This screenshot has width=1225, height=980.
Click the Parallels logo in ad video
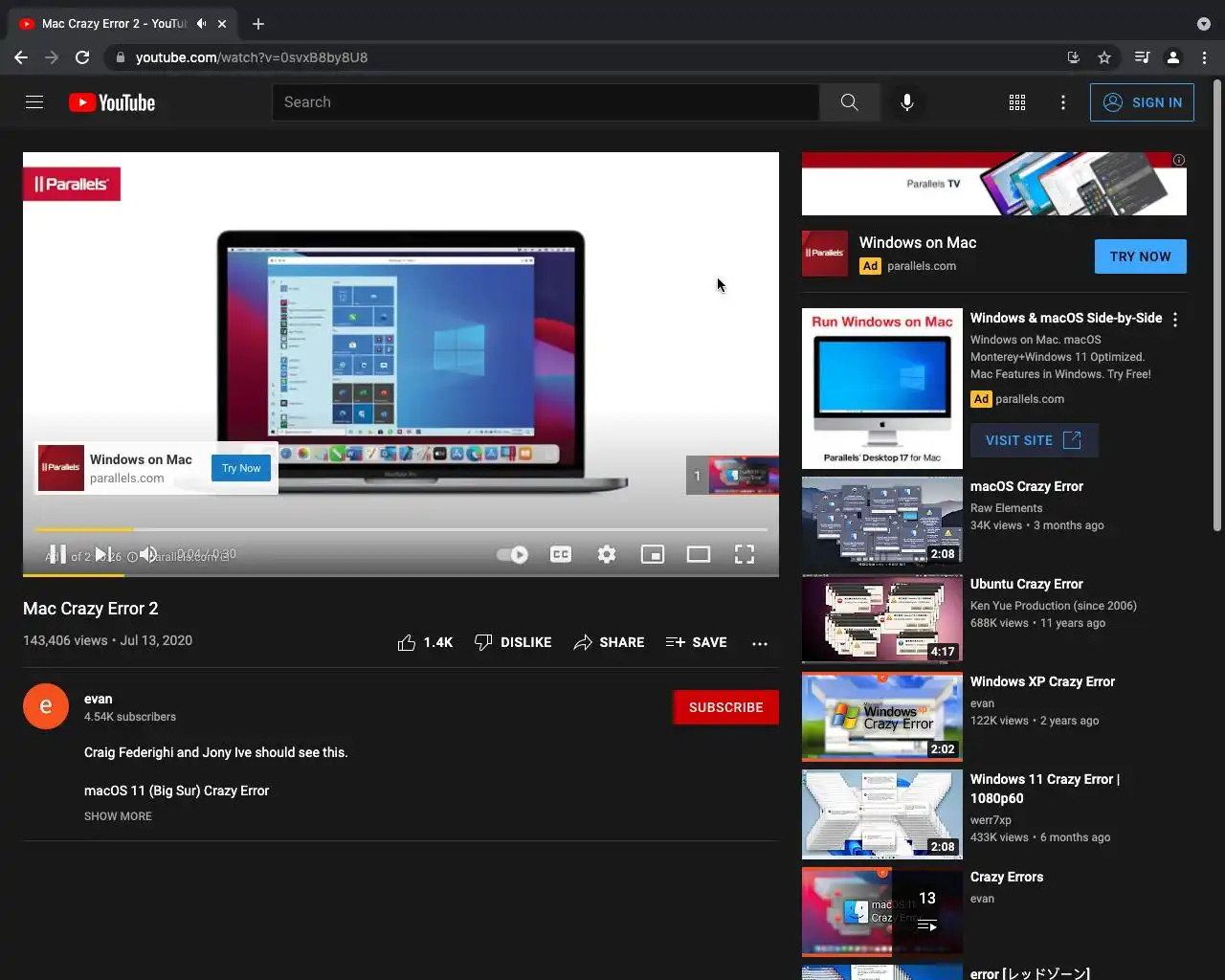72,184
